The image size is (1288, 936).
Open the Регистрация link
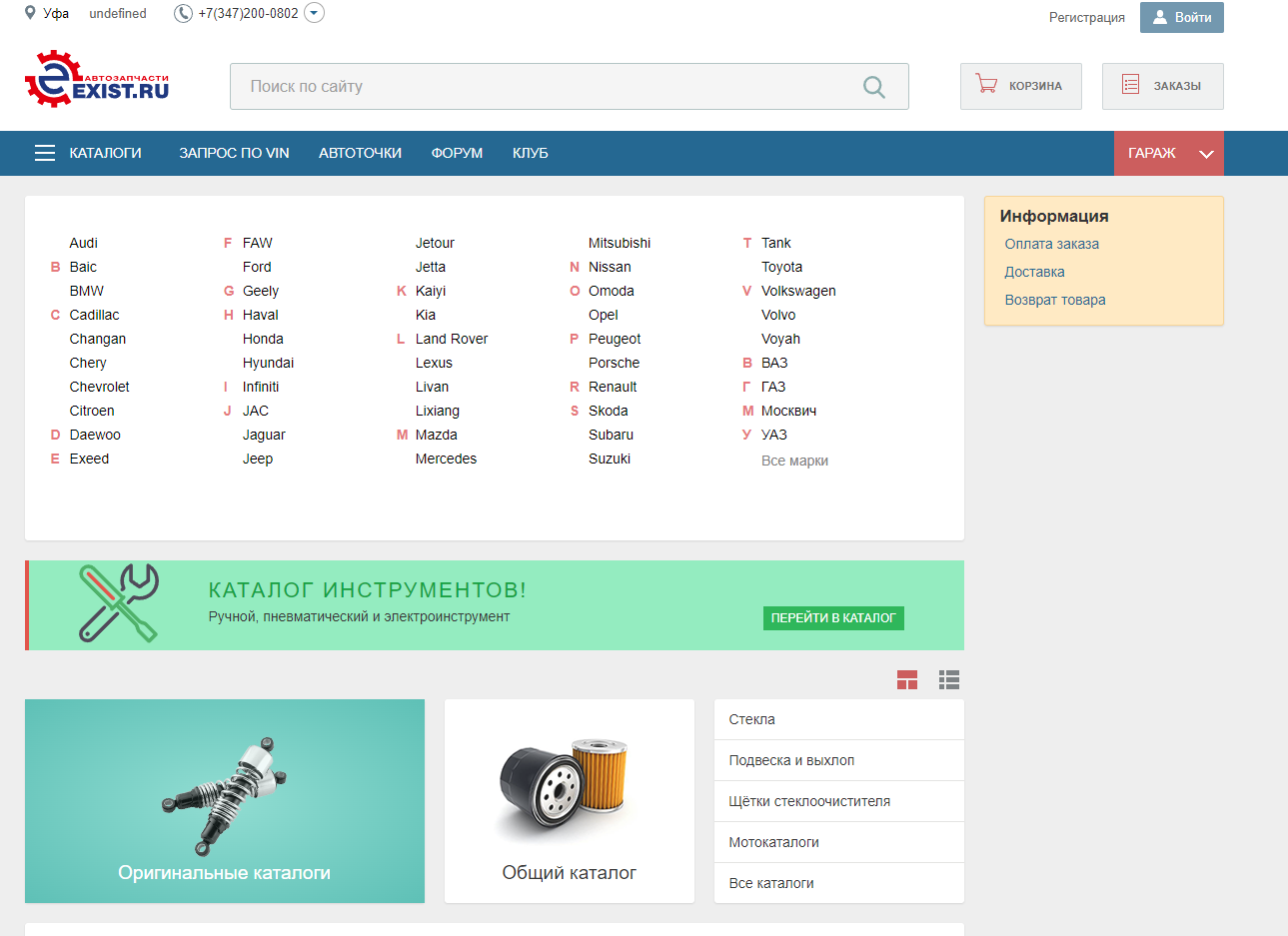click(1087, 17)
